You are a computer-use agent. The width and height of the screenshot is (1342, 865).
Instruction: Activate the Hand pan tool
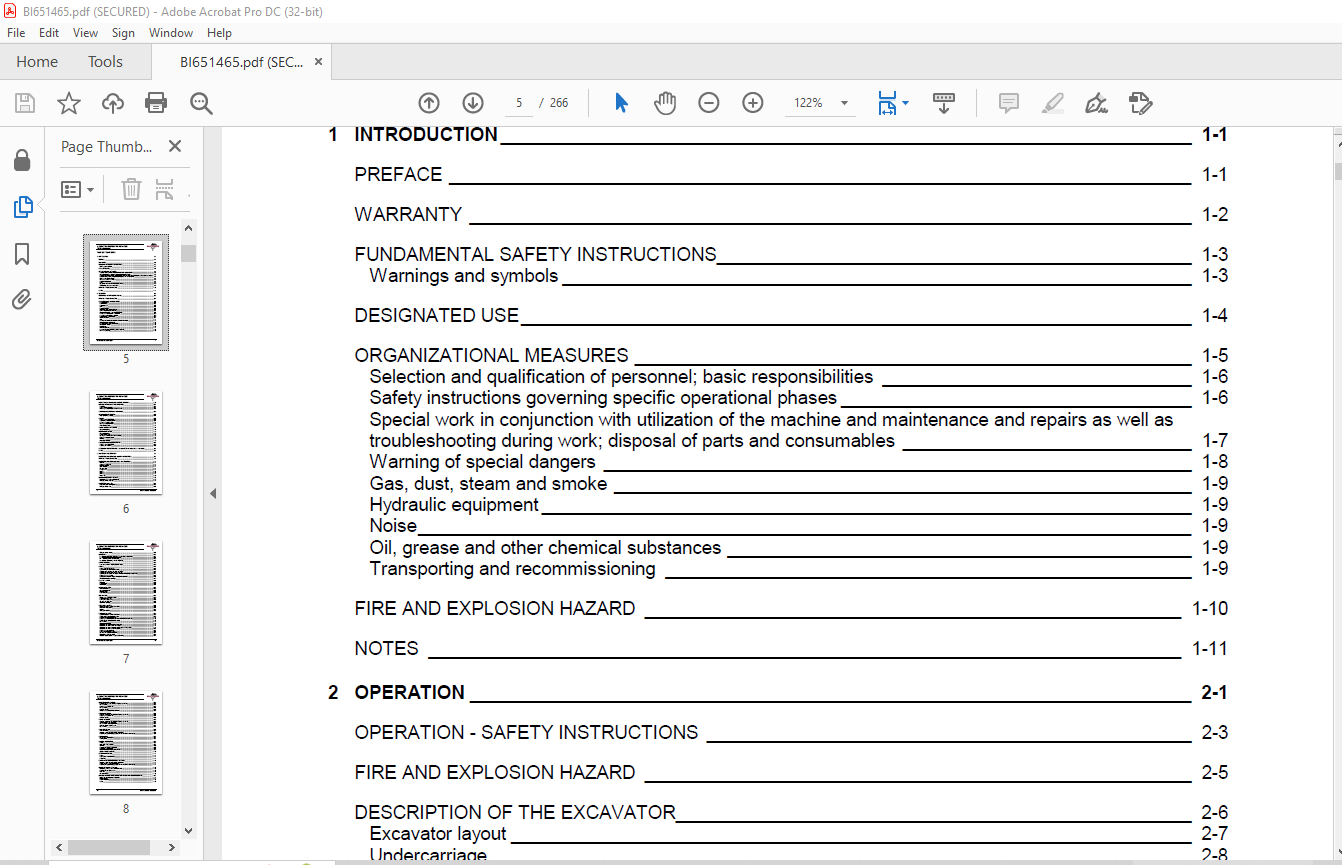point(665,103)
